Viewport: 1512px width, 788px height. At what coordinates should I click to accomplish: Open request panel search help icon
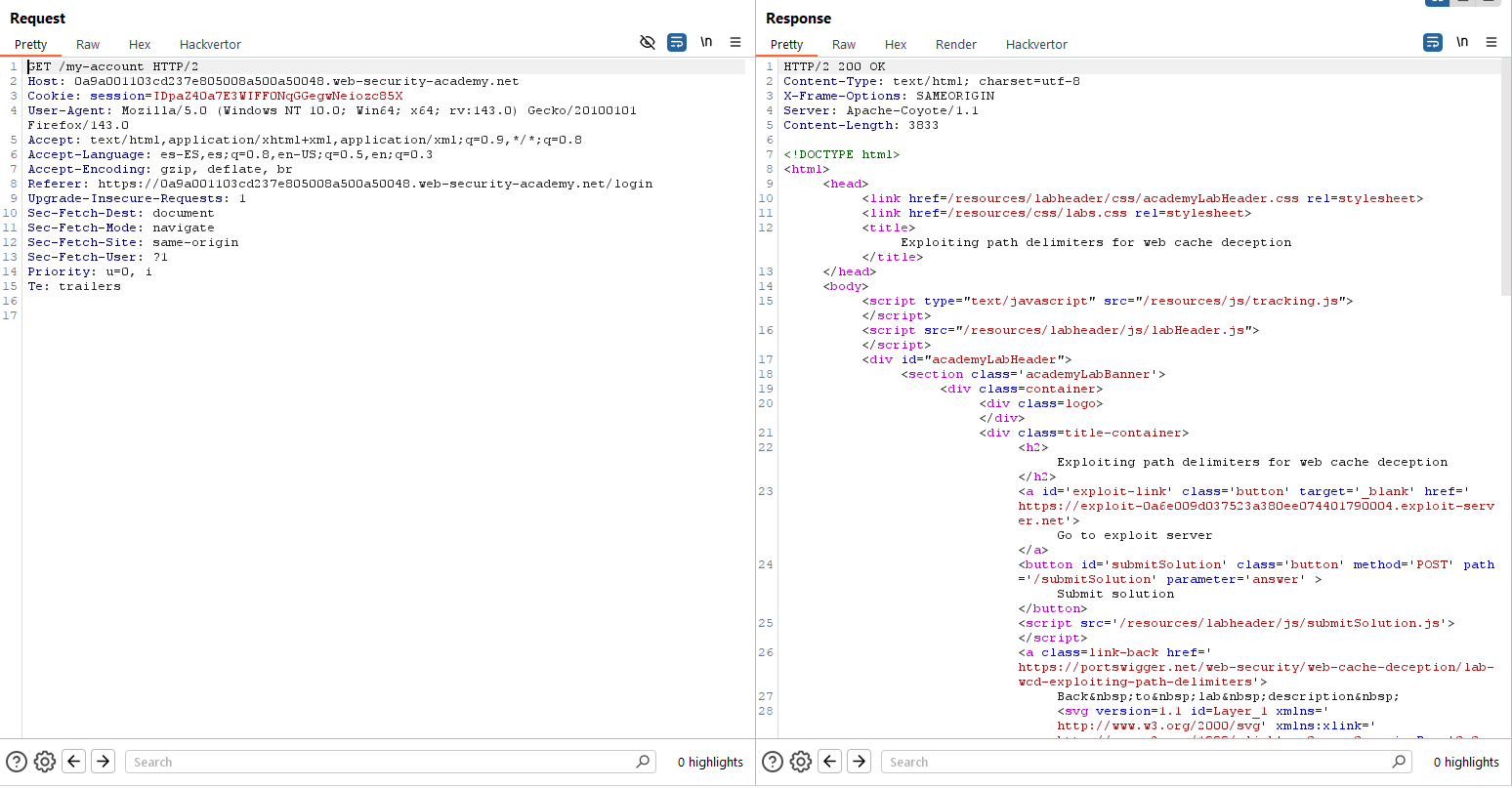[17, 762]
